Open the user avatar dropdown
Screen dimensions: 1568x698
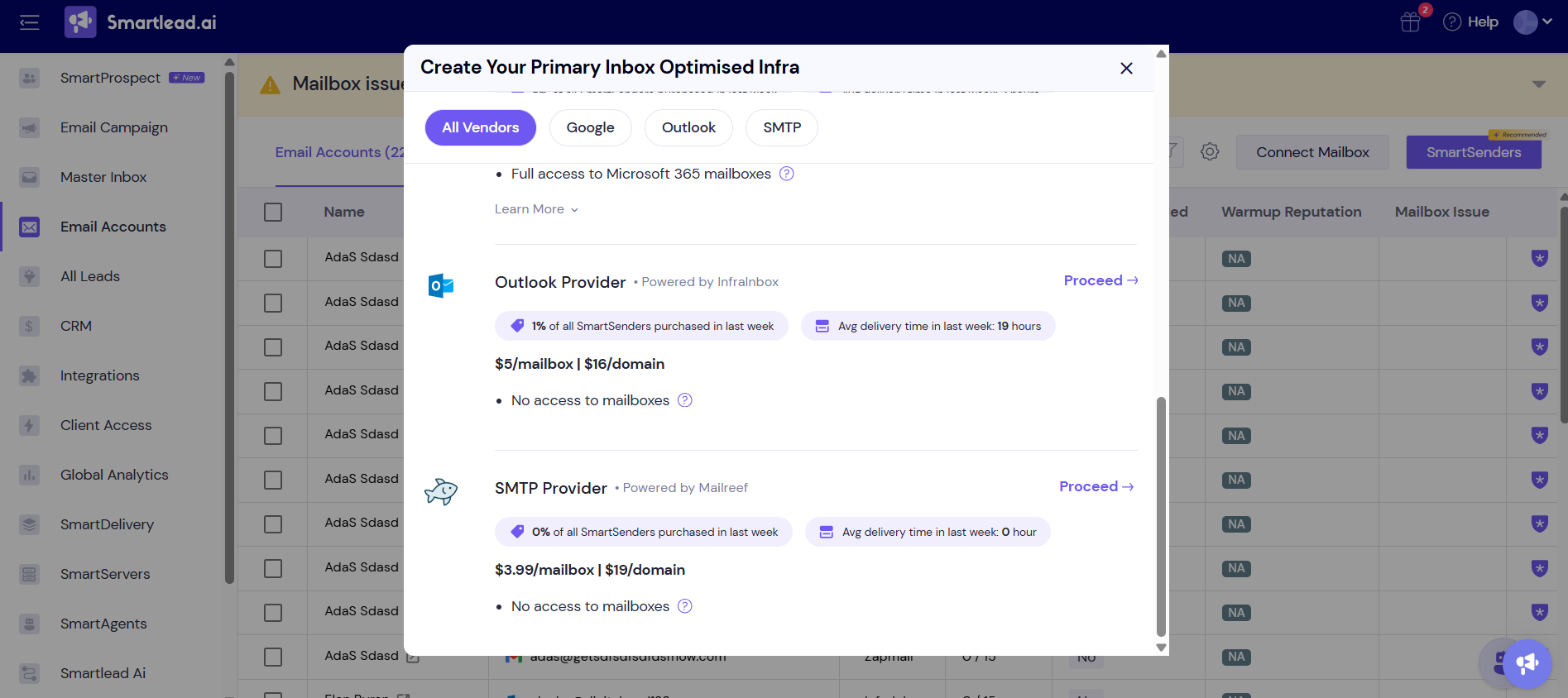[x=1532, y=22]
